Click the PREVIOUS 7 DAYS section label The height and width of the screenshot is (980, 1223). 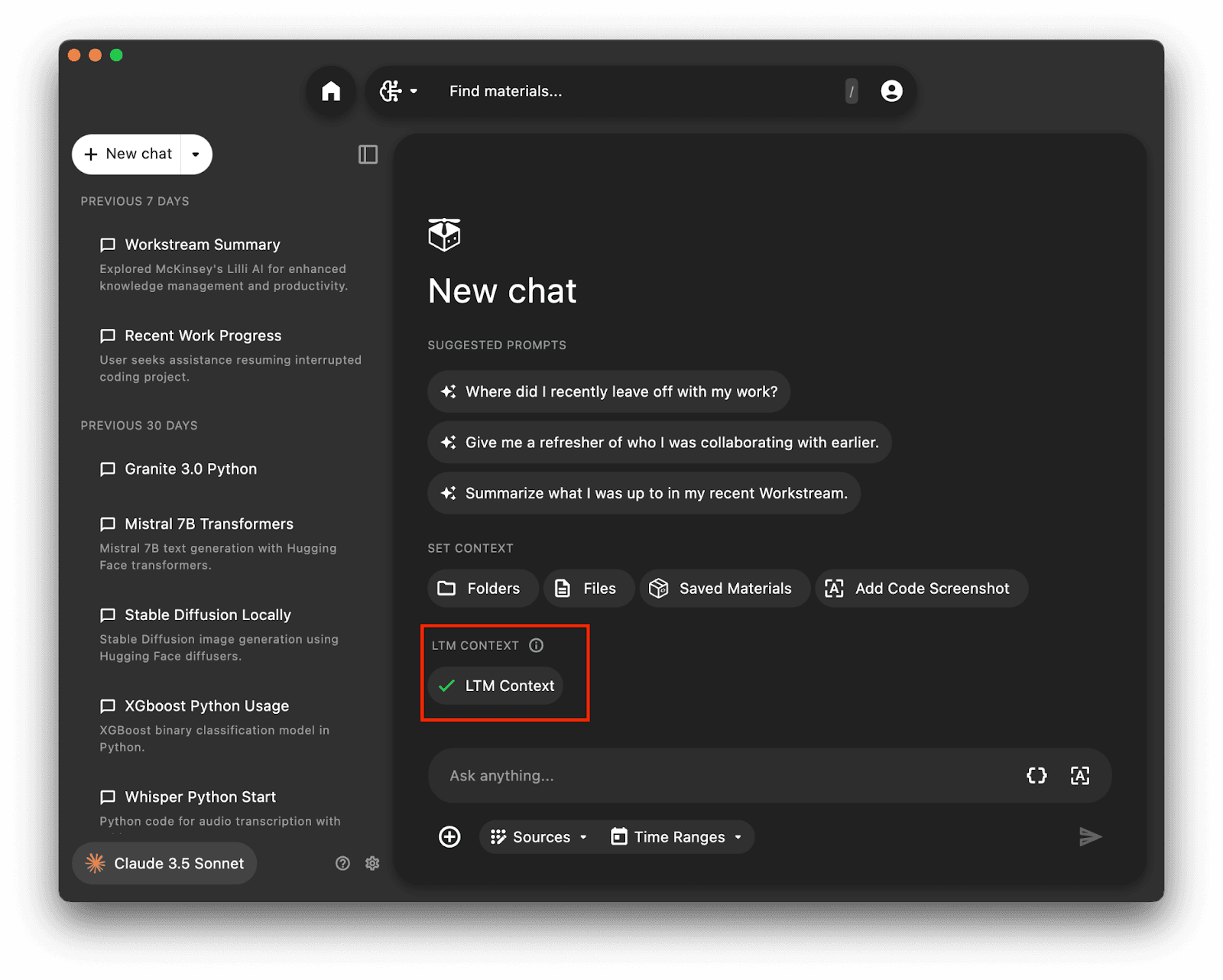135,202
